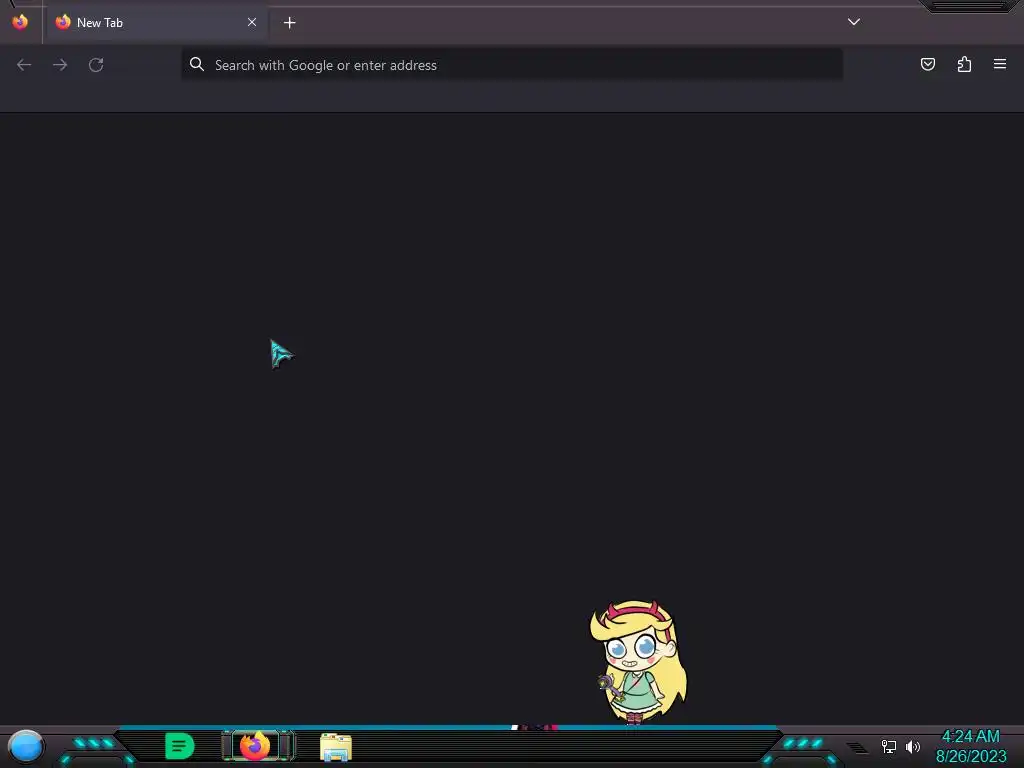Viewport: 1024px width, 768px height.
Task: Show hidden tray icons arrow
Action: [x=857, y=747]
